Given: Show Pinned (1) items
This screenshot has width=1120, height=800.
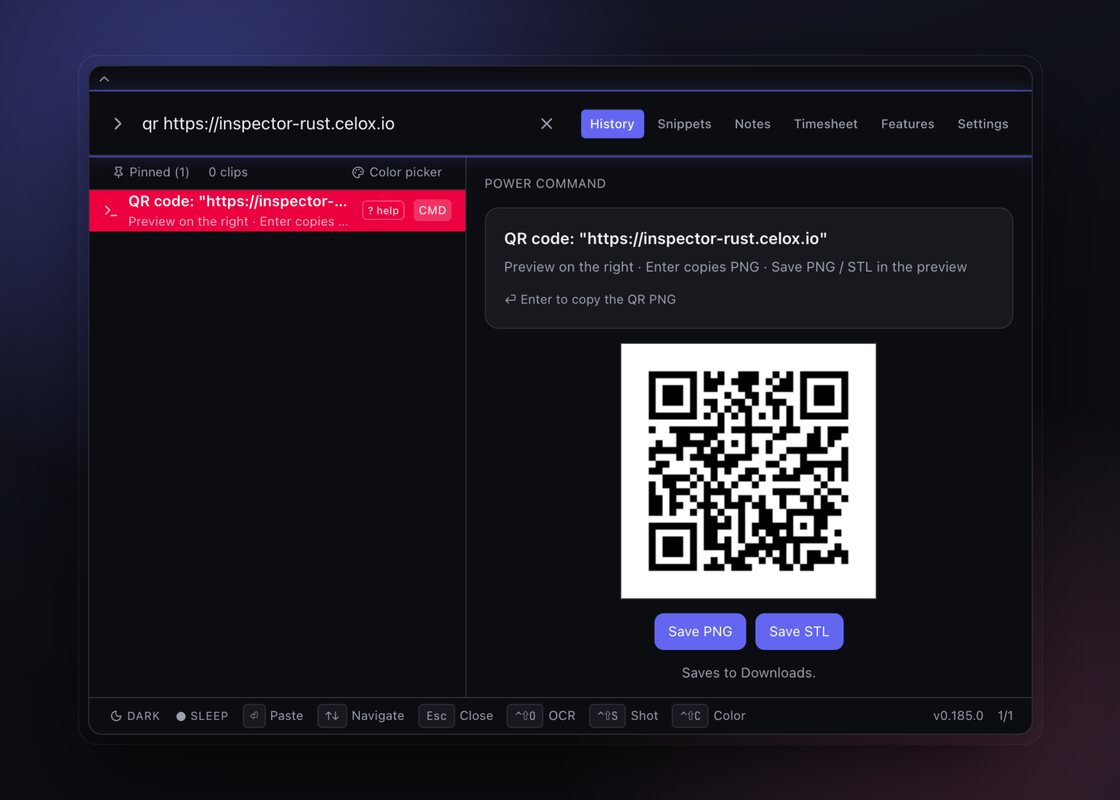Looking at the screenshot, I should click(x=151, y=172).
